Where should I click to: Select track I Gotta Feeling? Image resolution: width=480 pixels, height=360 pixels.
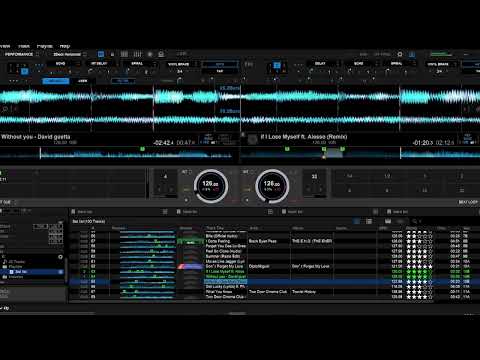[x=218, y=241]
